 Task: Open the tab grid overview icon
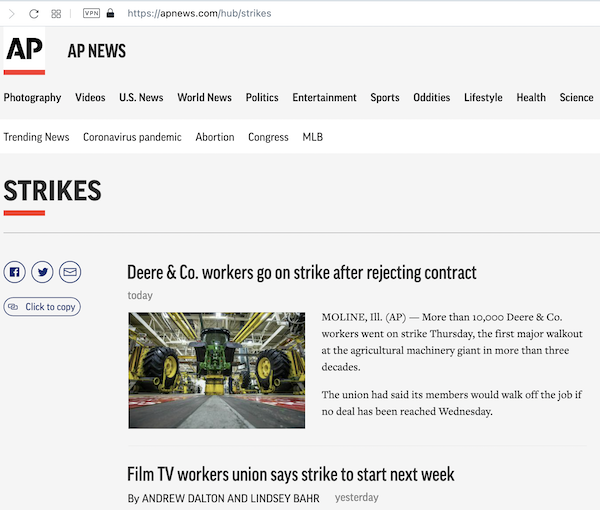[x=56, y=14]
